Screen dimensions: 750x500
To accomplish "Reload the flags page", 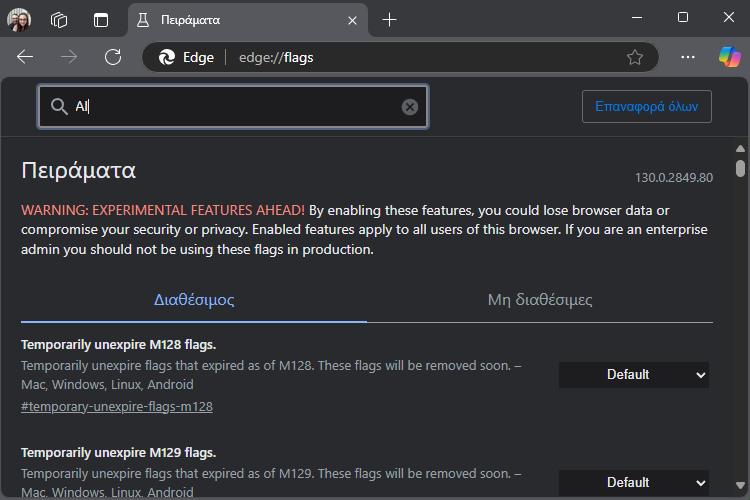I will point(113,57).
